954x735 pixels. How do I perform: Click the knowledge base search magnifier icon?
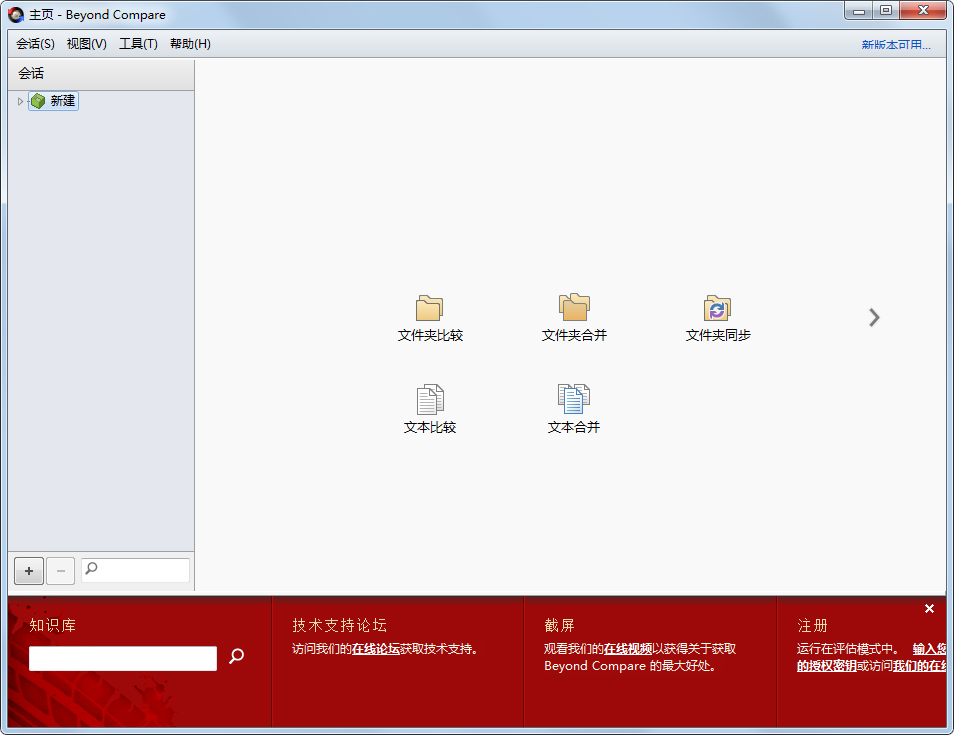(236, 658)
